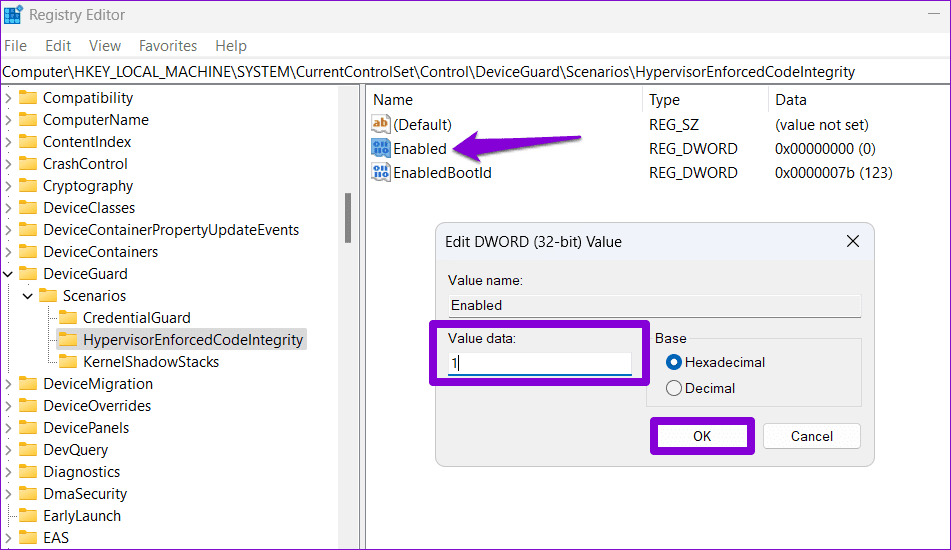Image resolution: width=951 pixels, height=550 pixels.
Task: Collapse the DeviceGuard key
Action: [x=8, y=274]
